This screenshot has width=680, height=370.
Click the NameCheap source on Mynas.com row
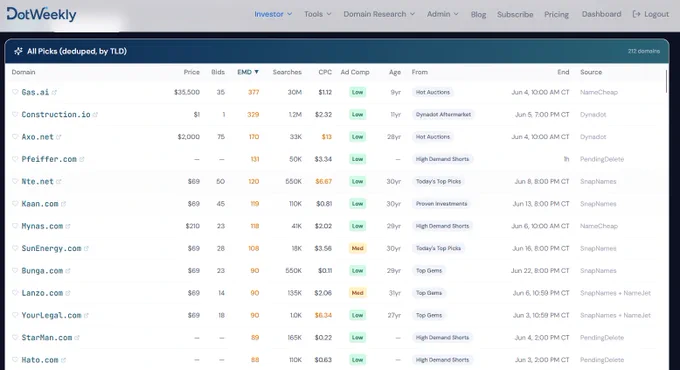click(599, 226)
